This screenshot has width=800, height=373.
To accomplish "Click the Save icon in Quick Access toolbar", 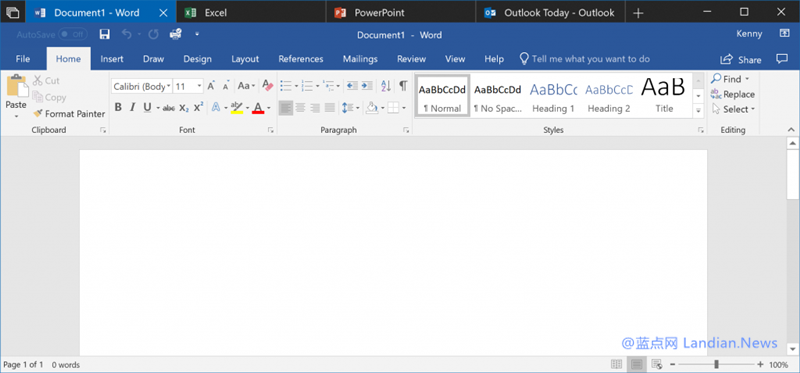I will 105,35.
